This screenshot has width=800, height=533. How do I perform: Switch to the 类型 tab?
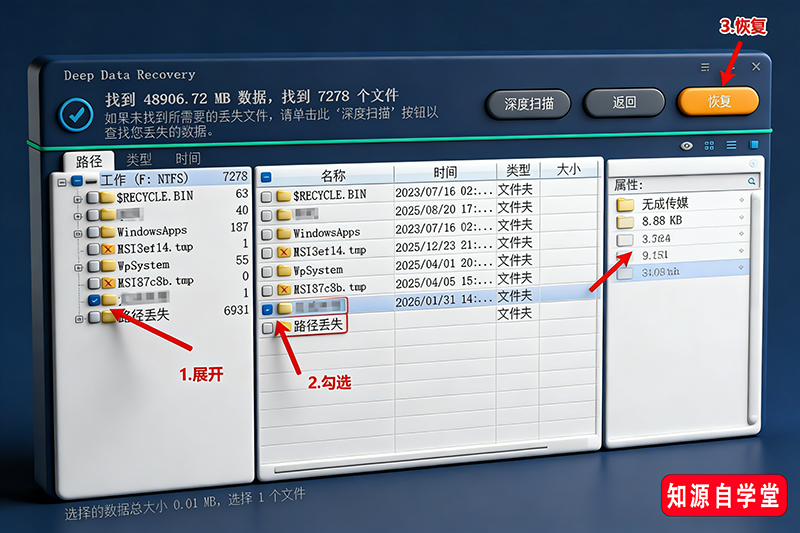click(x=139, y=159)
